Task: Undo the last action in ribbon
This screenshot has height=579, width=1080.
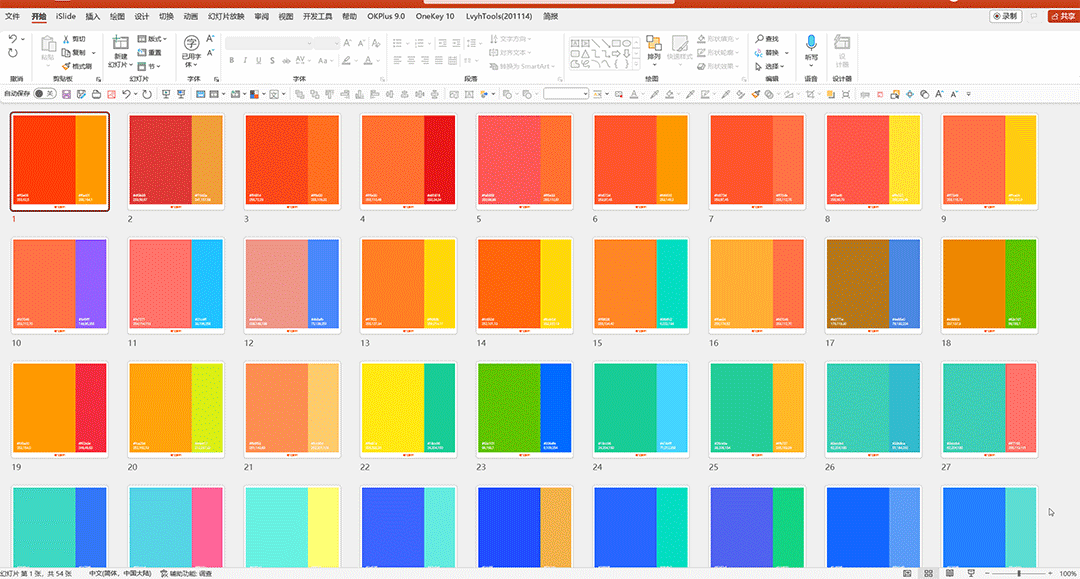Action: [x=12, y=39]
